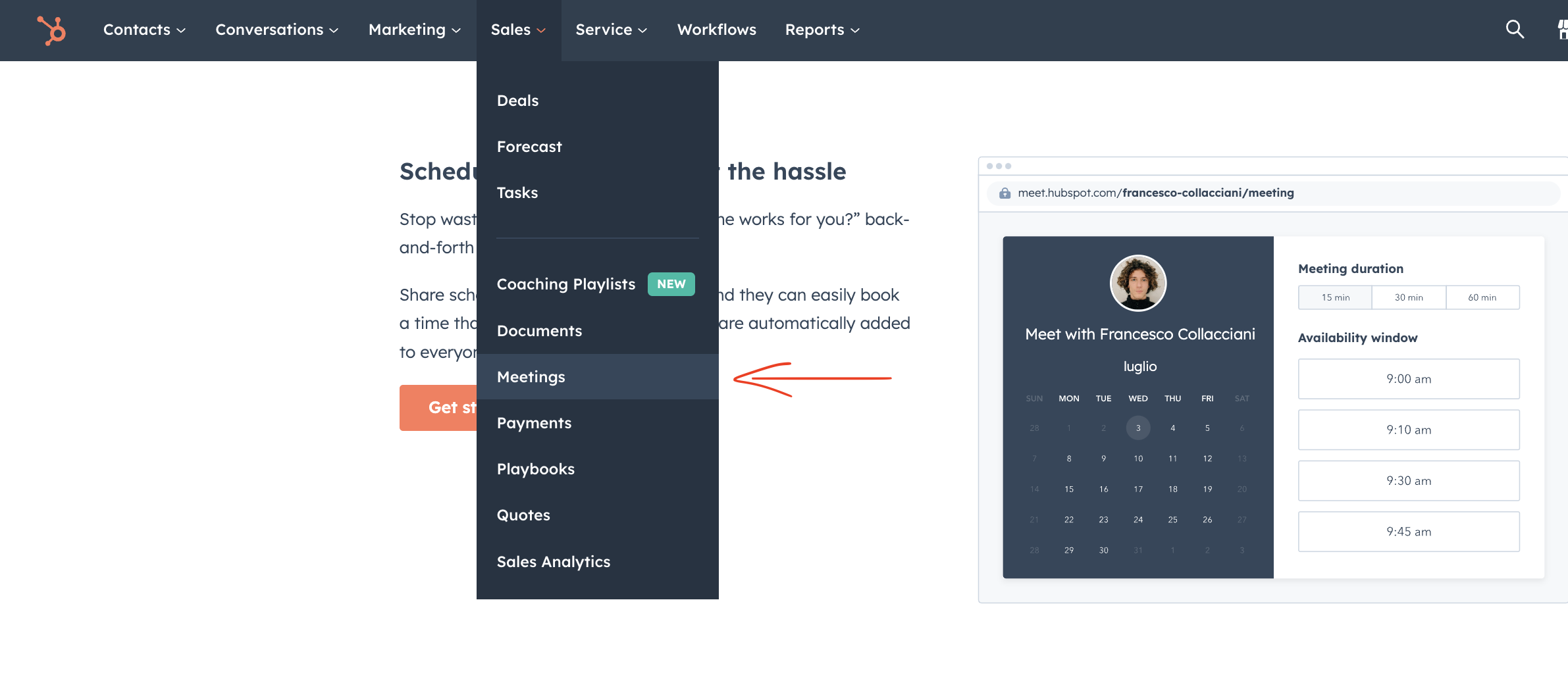
Task: Open the Marketplace store icon
Action: [x=1563, y=30]
